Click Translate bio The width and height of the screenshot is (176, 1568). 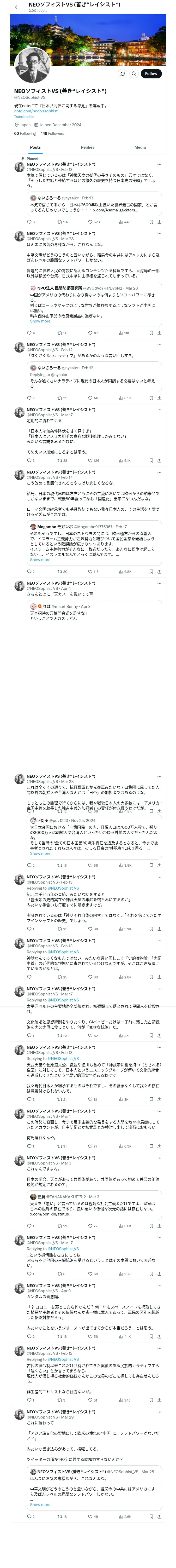click(24, 117)
